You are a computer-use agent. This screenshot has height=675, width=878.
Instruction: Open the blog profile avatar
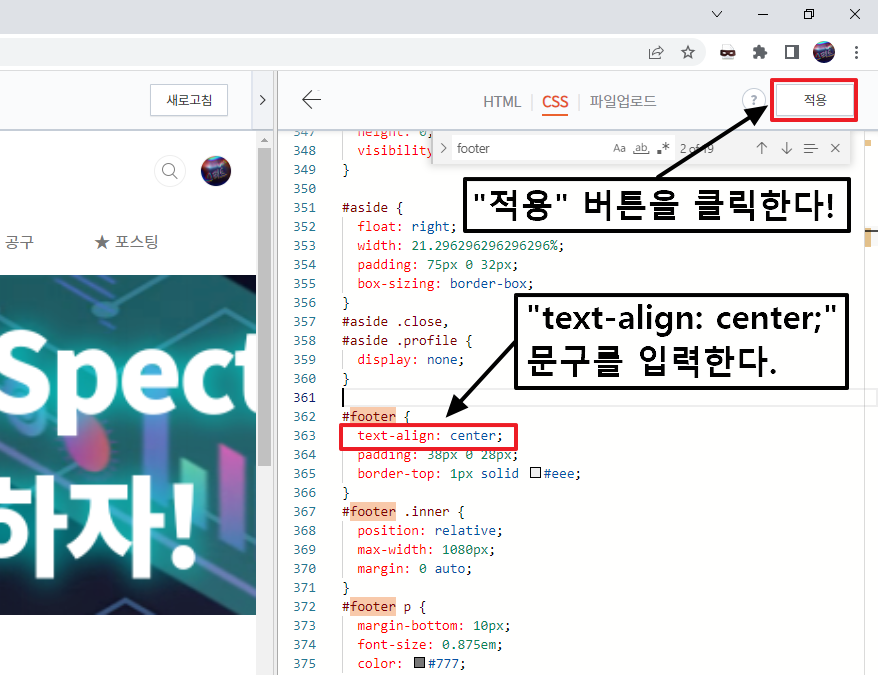(216, 171)
